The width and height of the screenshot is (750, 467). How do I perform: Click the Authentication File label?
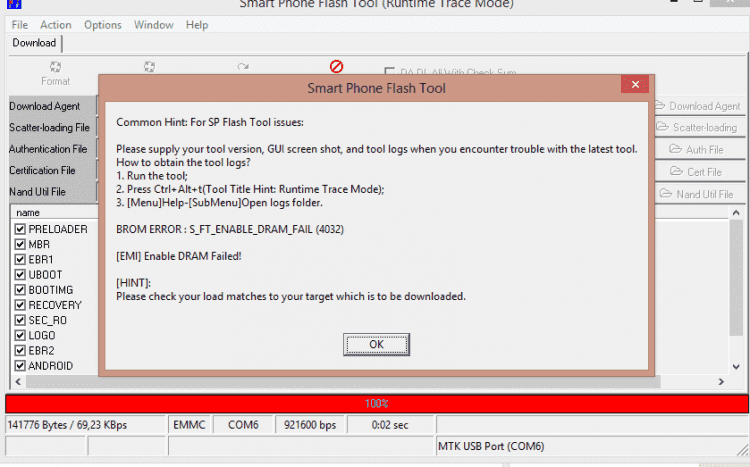pos(48,149)
